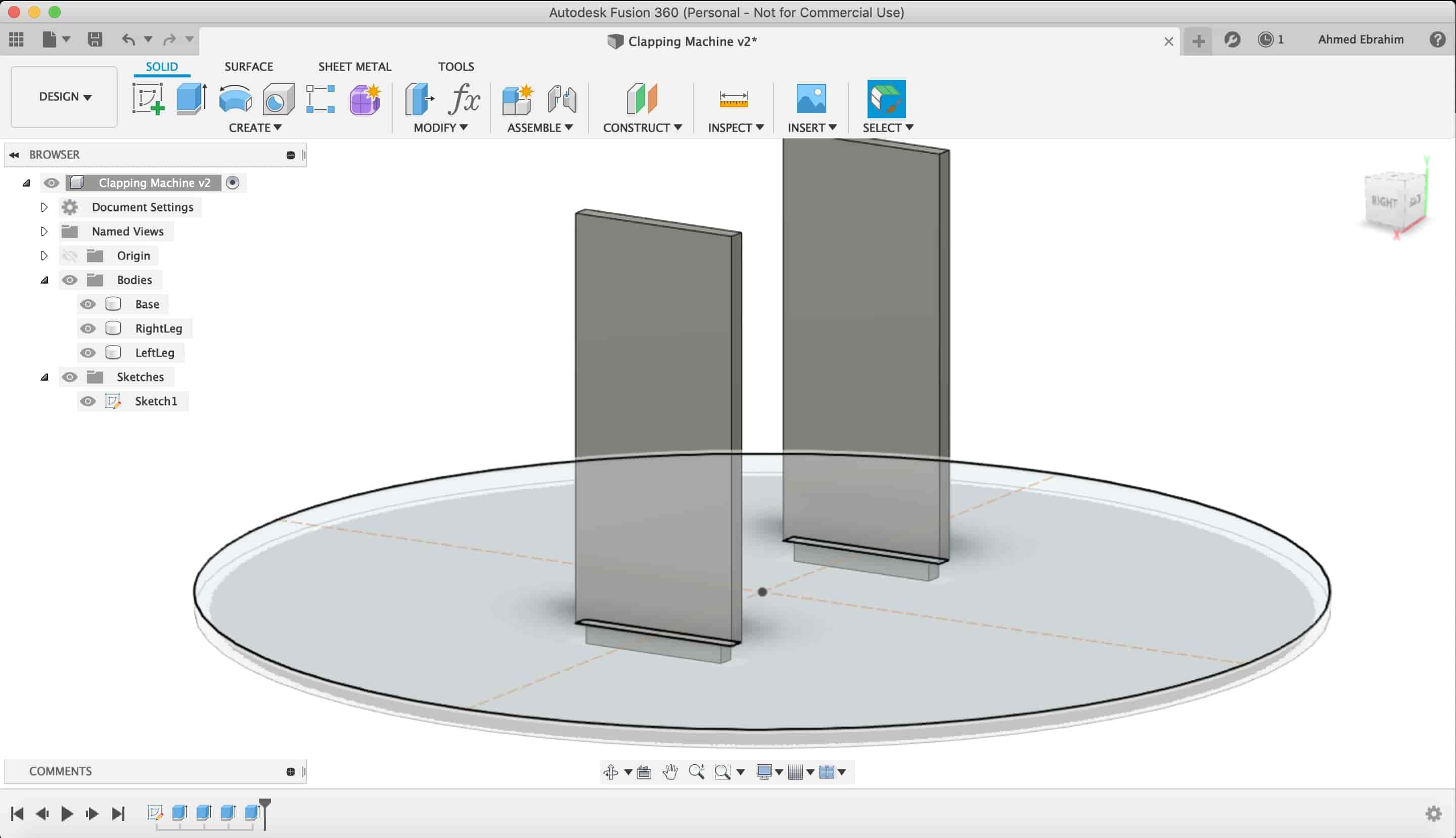Select the New Component tool
Screen dimensions: 1456x838
[517, 99]
